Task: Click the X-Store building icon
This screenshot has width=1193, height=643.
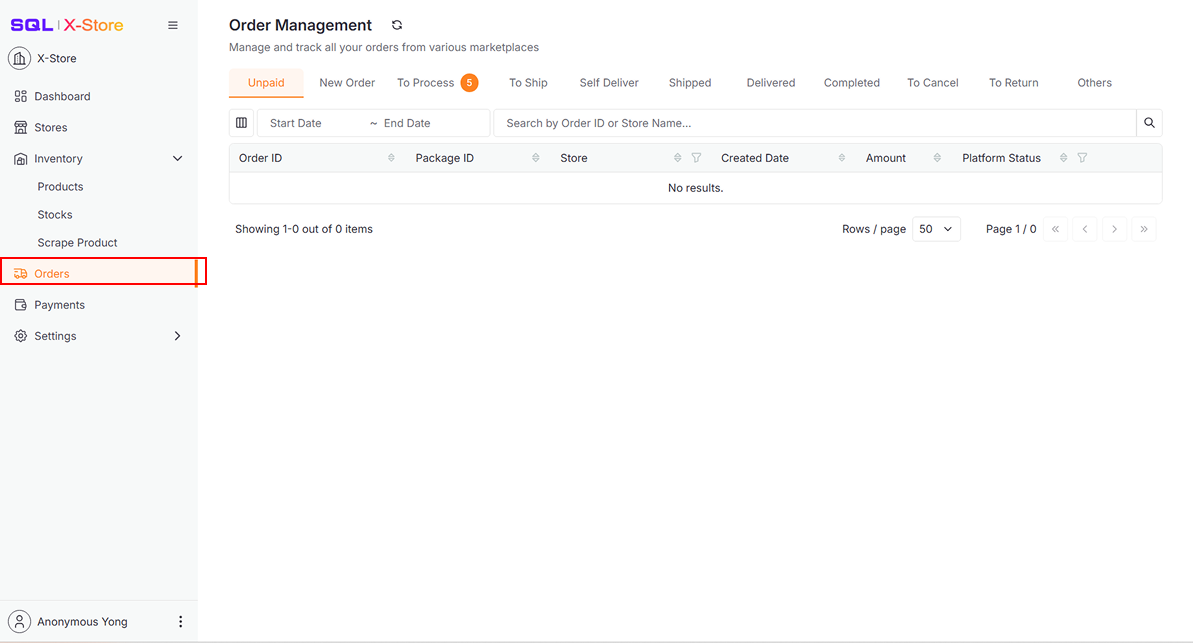Action: pos(19,58)
